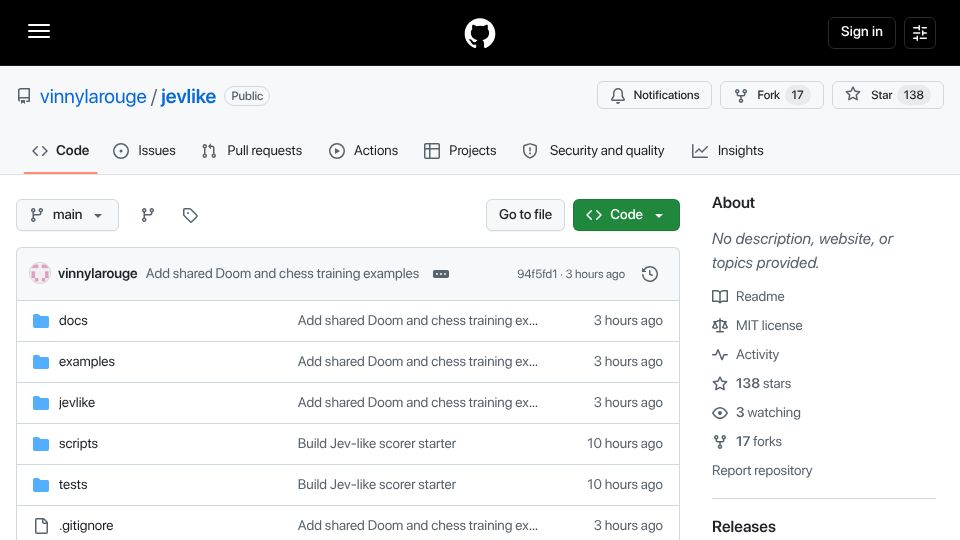This screenshot has width=960, height=540.
Task: Open latest commit message link in commit bar
Action: tap(282, 274)
